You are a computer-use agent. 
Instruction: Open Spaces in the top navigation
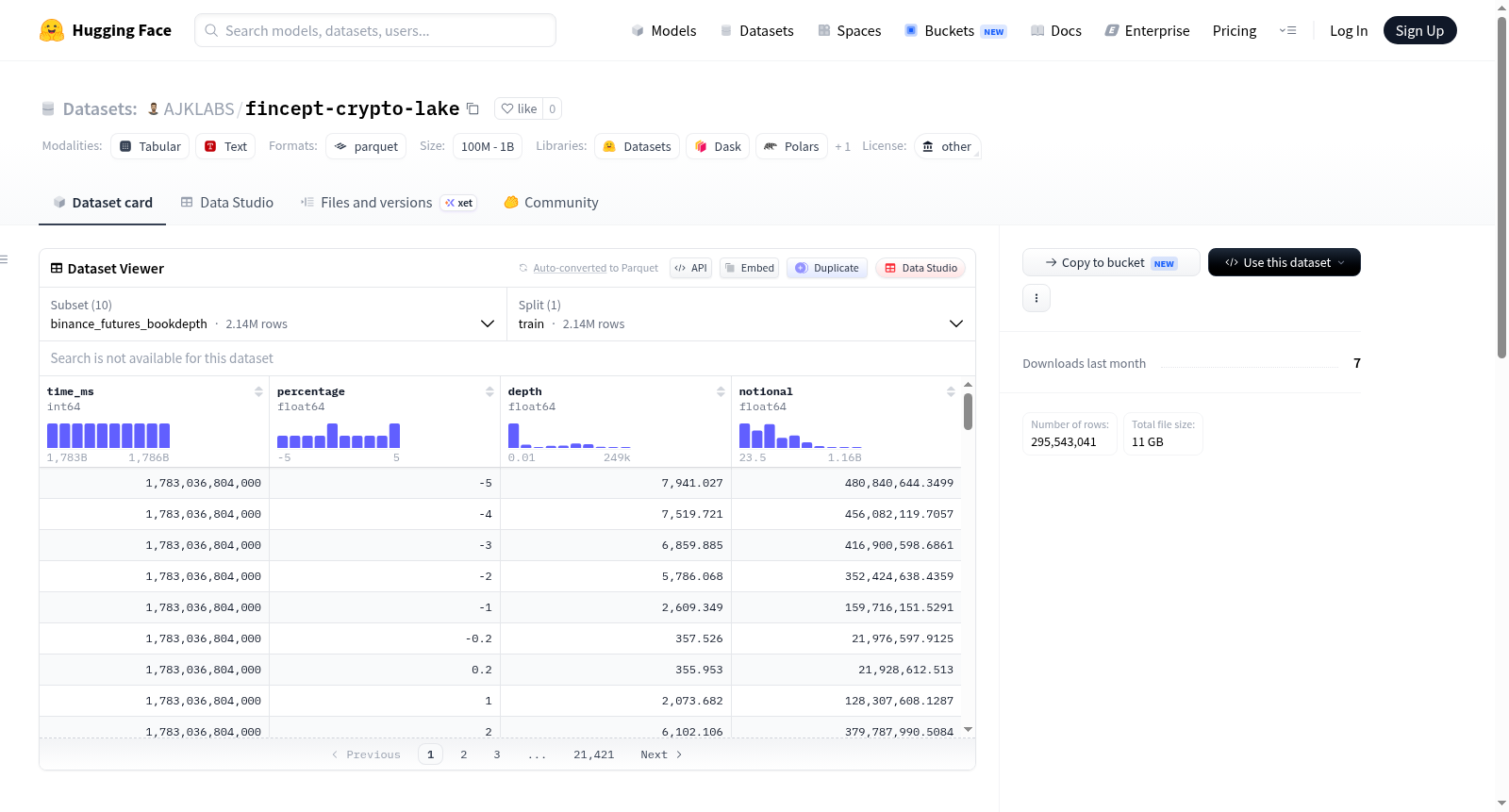pyautogui.click(x=850, y=31)
